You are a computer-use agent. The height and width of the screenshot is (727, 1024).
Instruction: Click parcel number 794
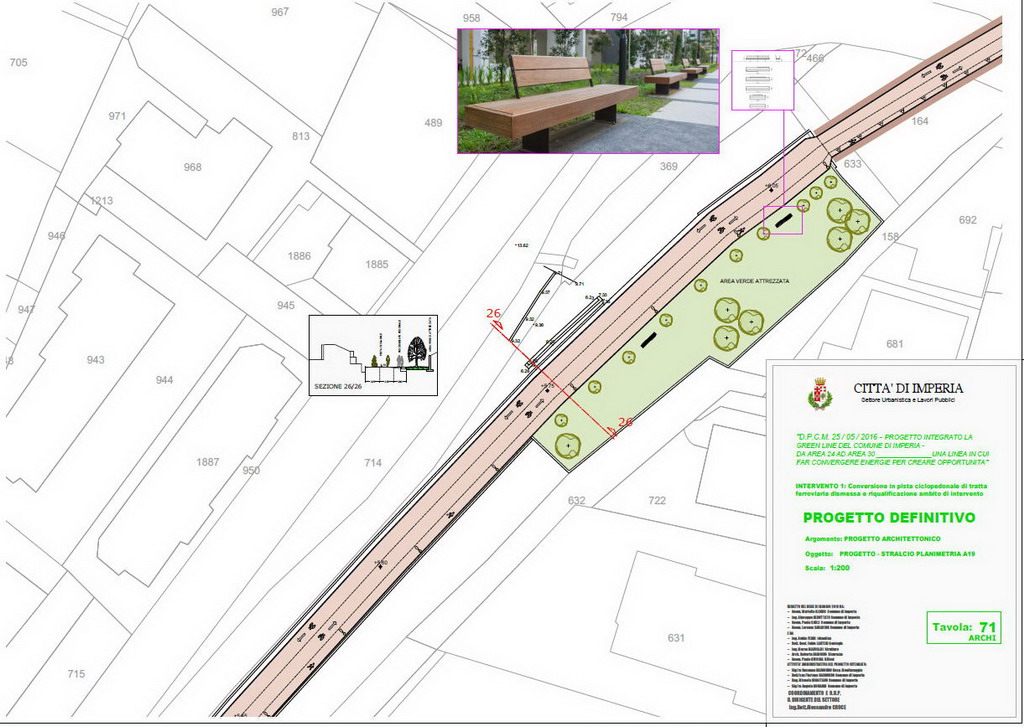(618, 17)
